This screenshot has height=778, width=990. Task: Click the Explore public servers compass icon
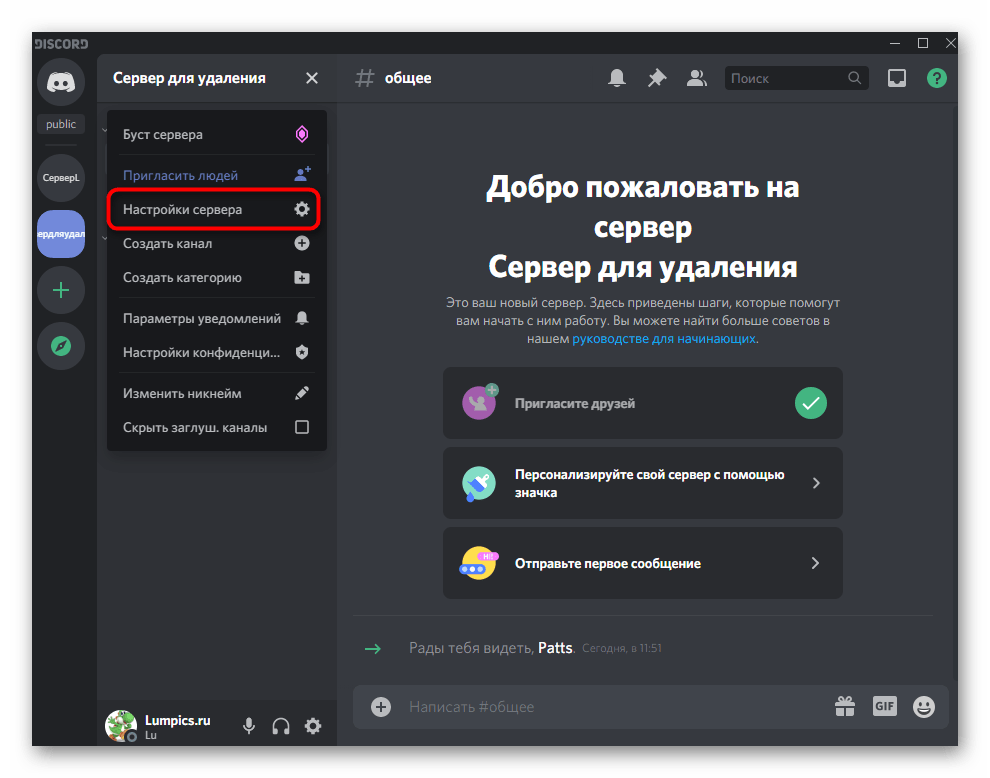(61, 346)
